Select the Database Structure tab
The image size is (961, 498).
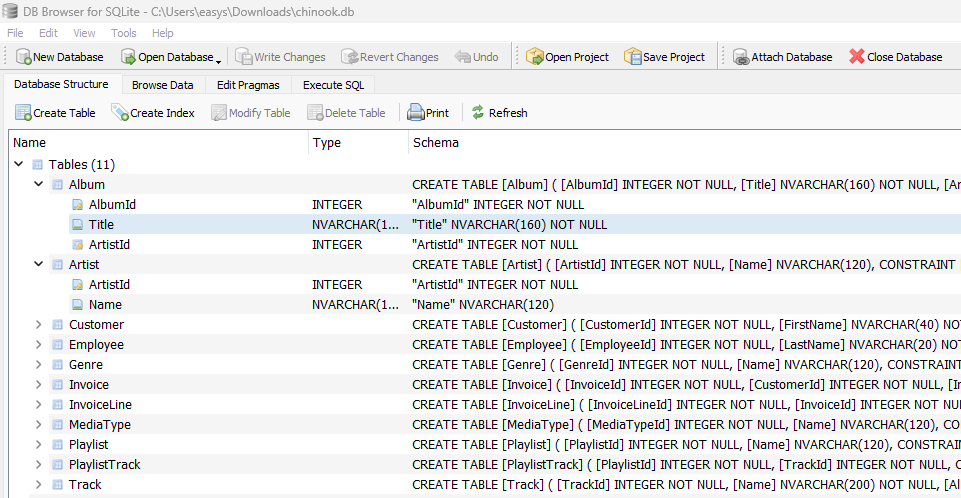61,84
